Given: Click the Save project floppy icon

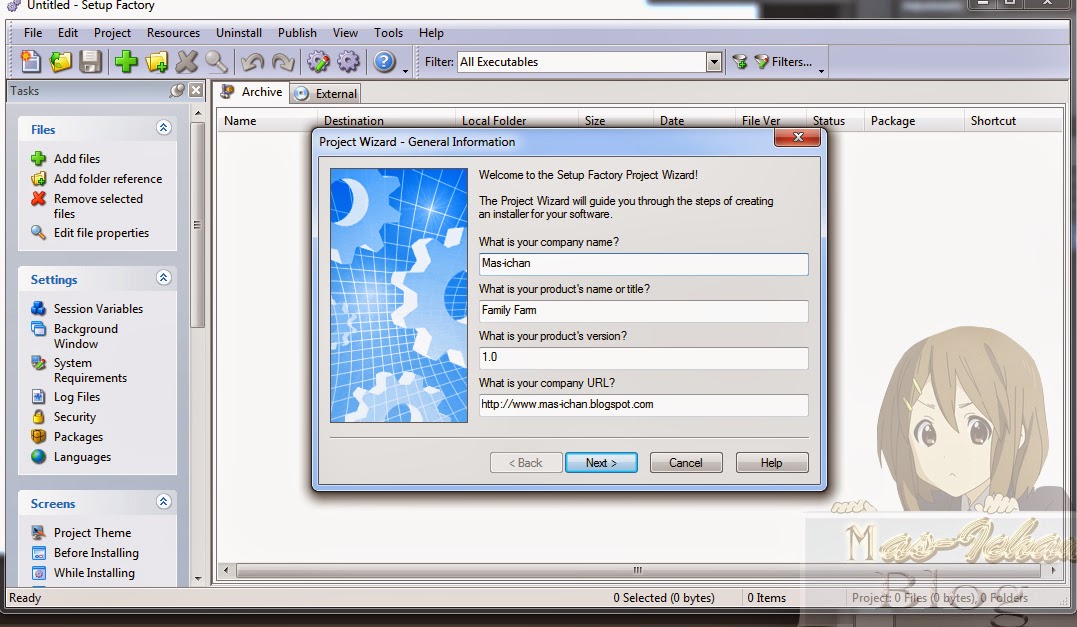Looking at the screenshot, I should coord(90,62).
